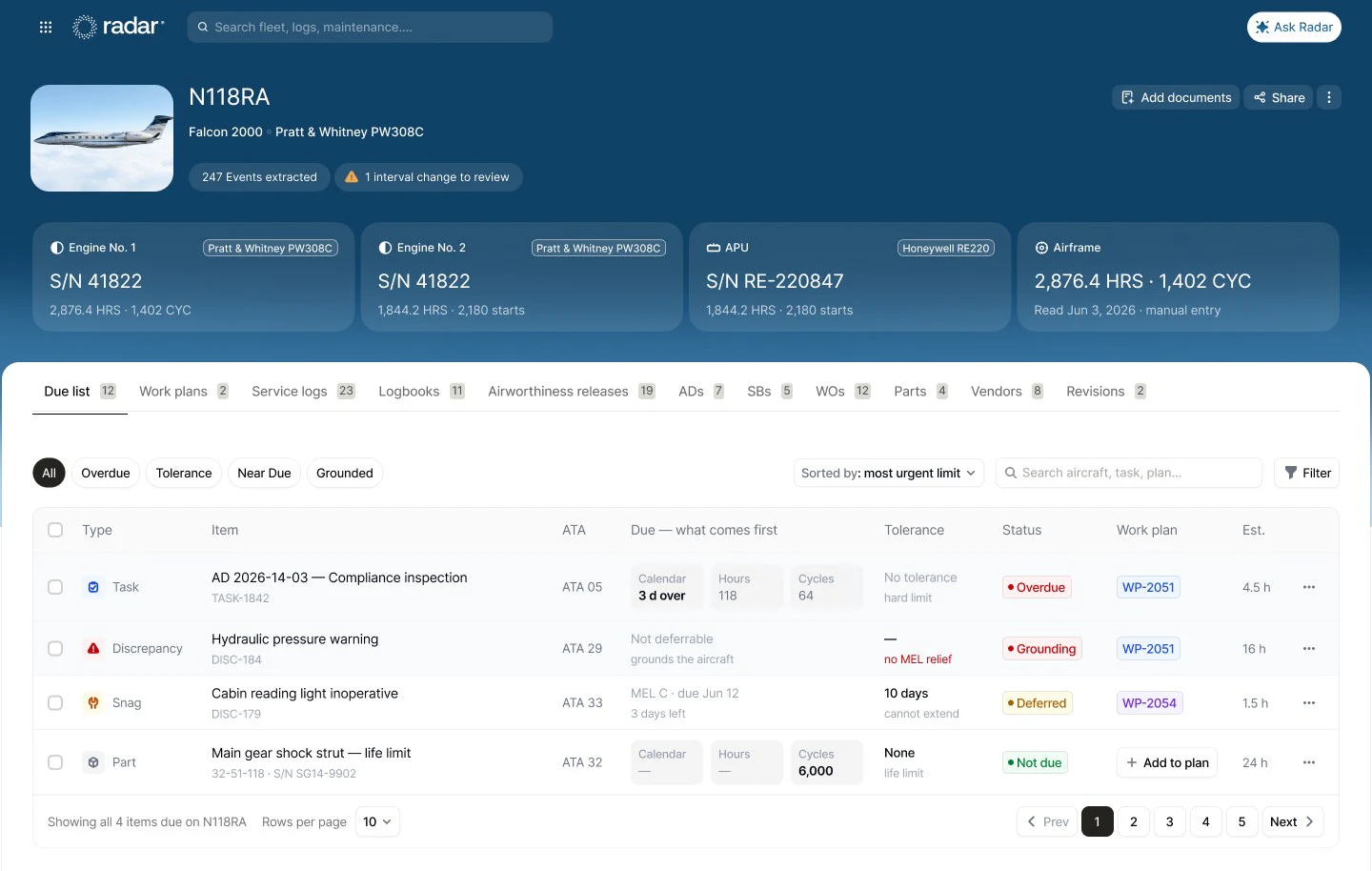This screenshot has height=871, width=1372.
Task: Switch to the Work plans tab
Action: point(184,392)
